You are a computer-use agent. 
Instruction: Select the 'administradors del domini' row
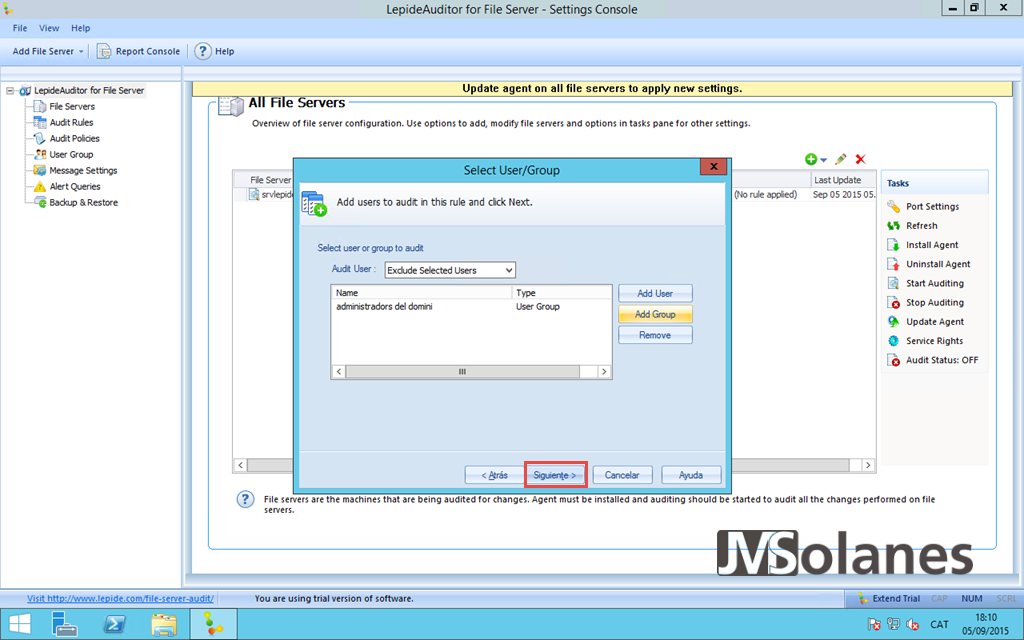pyautogui.click(x=471, y=306)
